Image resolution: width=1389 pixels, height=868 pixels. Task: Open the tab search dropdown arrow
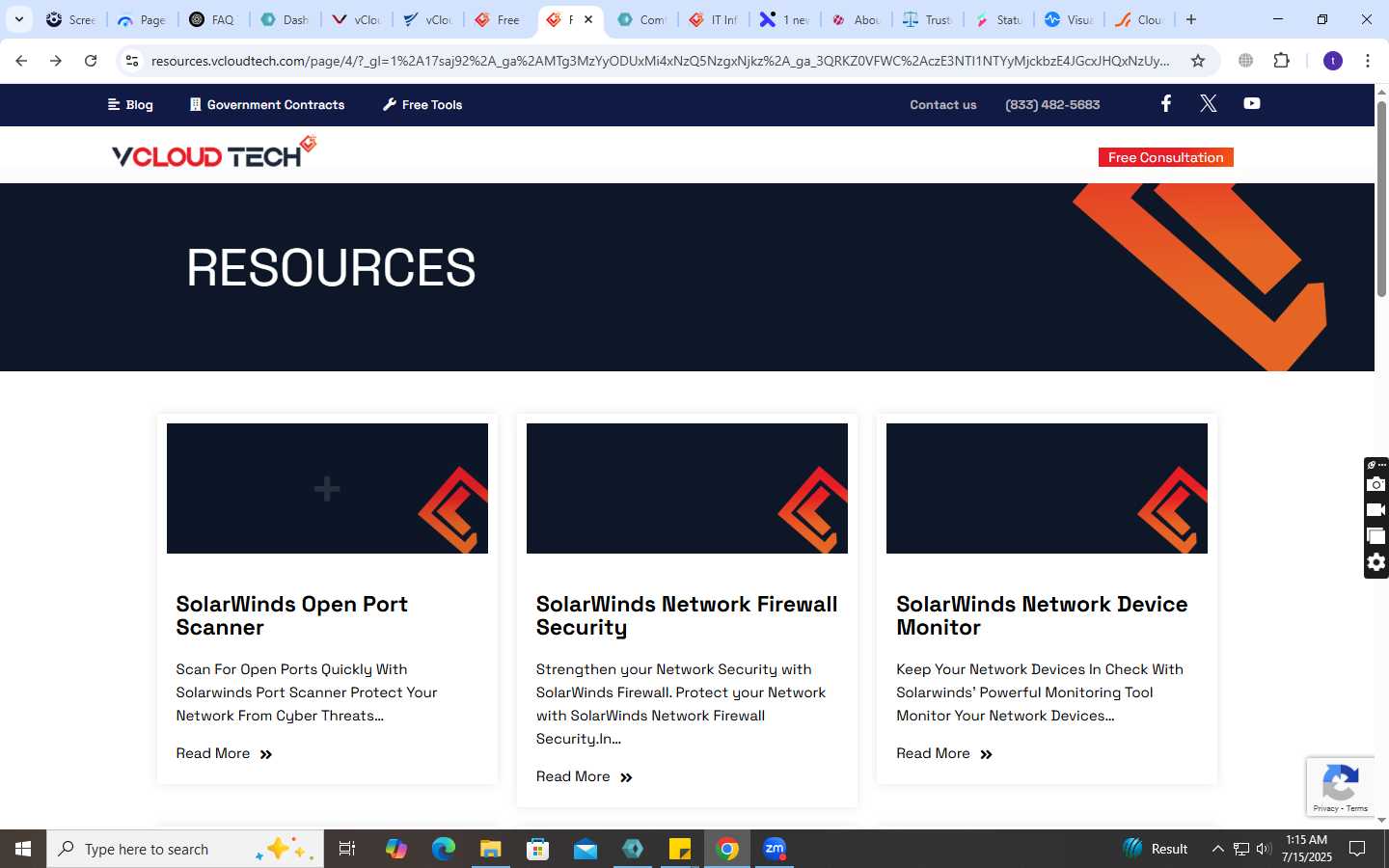pos(18,19)
